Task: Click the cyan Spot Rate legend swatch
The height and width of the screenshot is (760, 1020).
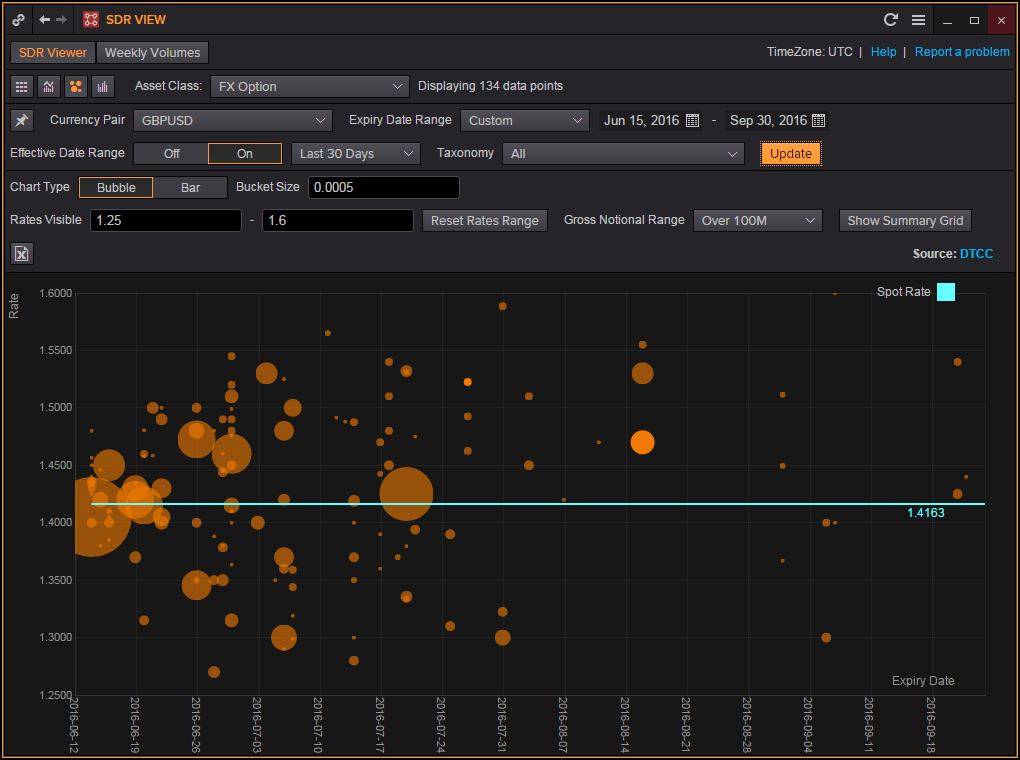Action: click(945, 292)
